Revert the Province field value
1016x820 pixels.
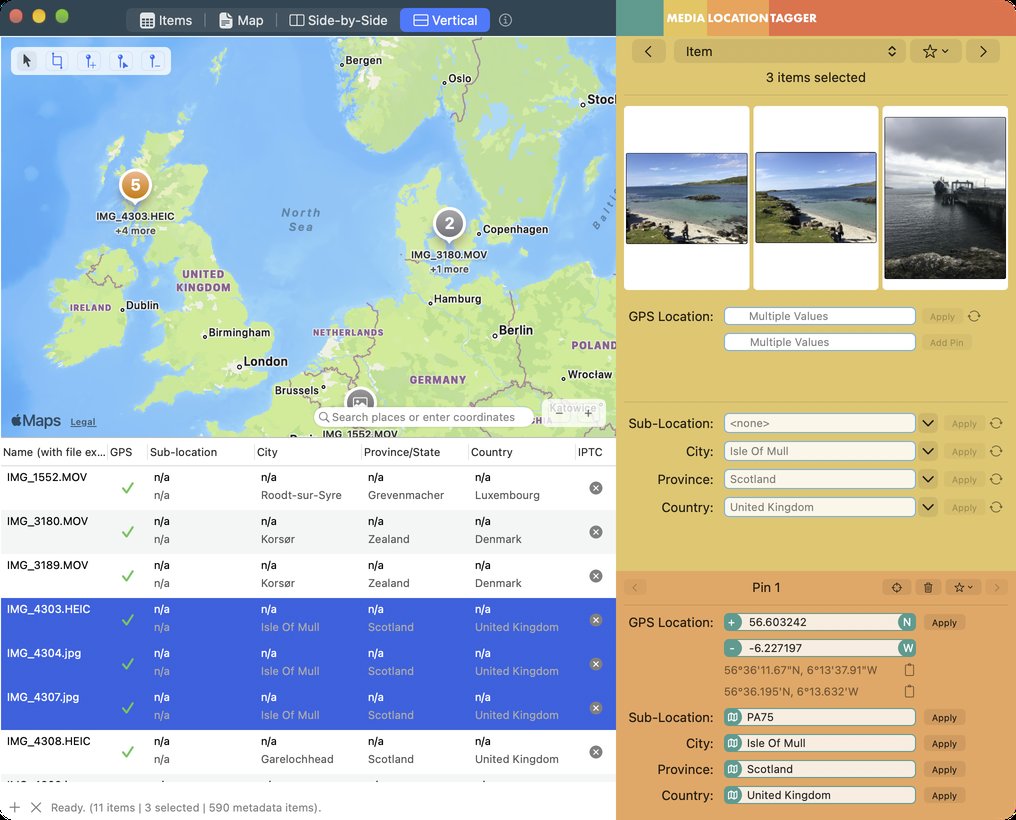(996, 479)
